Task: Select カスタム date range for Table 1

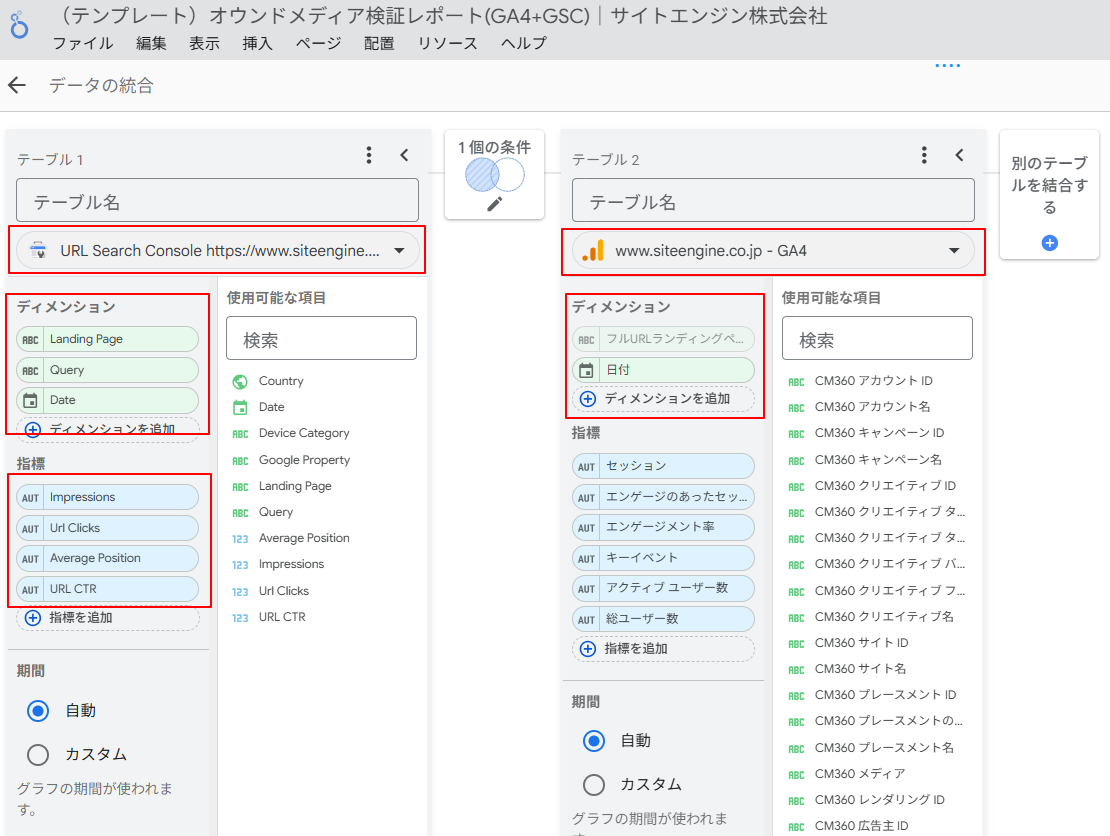Action: coord(38,755)
